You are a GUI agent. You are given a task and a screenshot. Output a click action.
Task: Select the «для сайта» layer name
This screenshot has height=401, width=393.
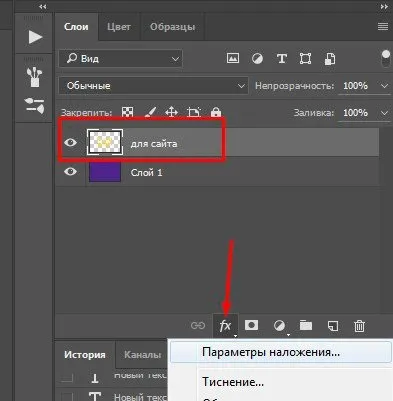pos(154,144)
